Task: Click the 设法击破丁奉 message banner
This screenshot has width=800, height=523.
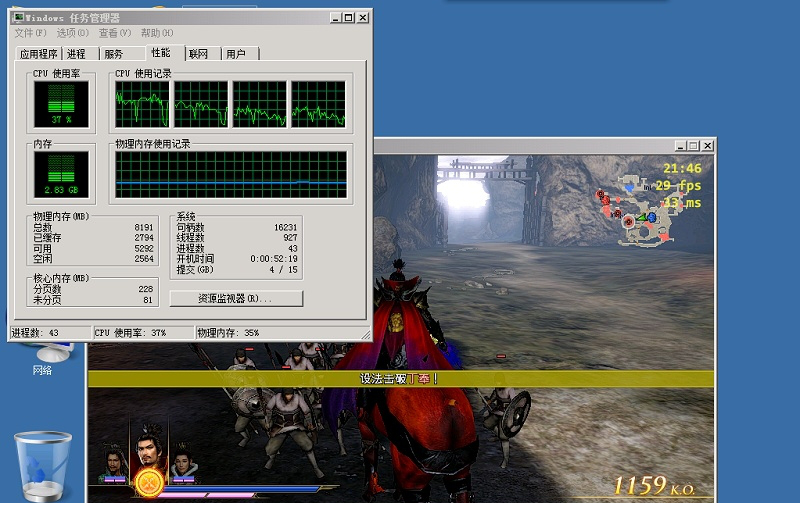Action: [401, 379]
